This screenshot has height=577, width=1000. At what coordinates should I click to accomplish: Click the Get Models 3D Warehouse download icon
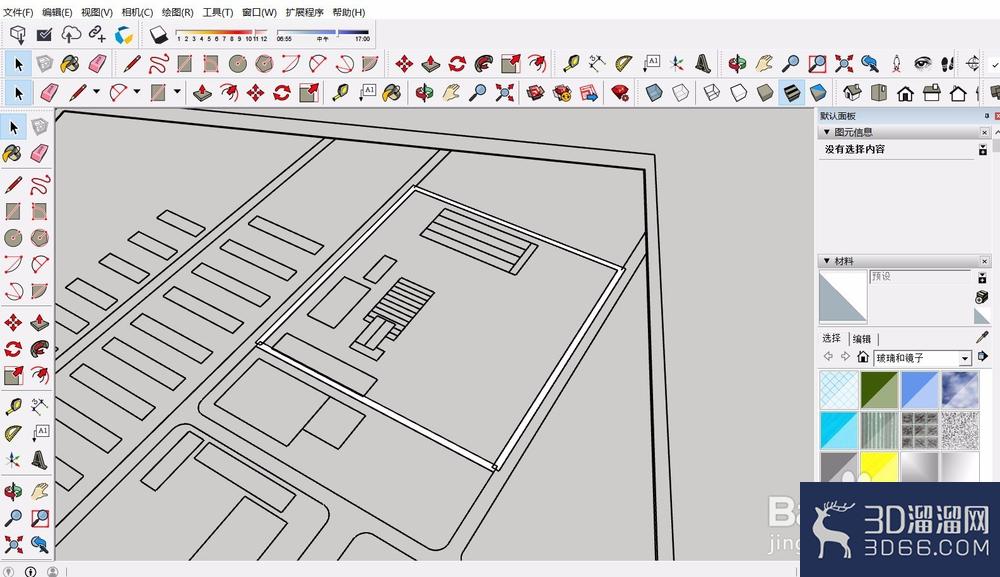(x=18, y=34)
